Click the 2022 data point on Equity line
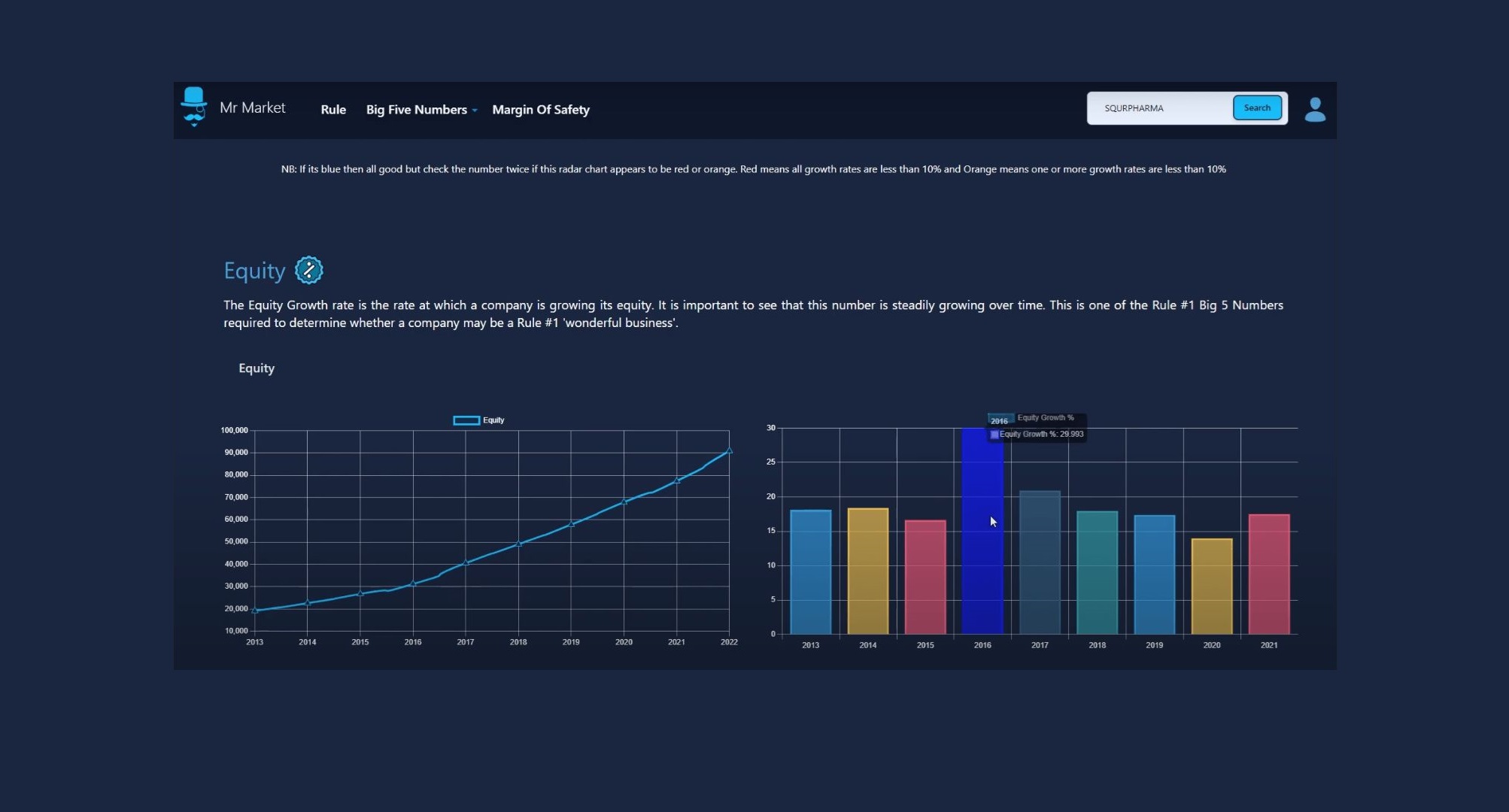 (728, 451)
